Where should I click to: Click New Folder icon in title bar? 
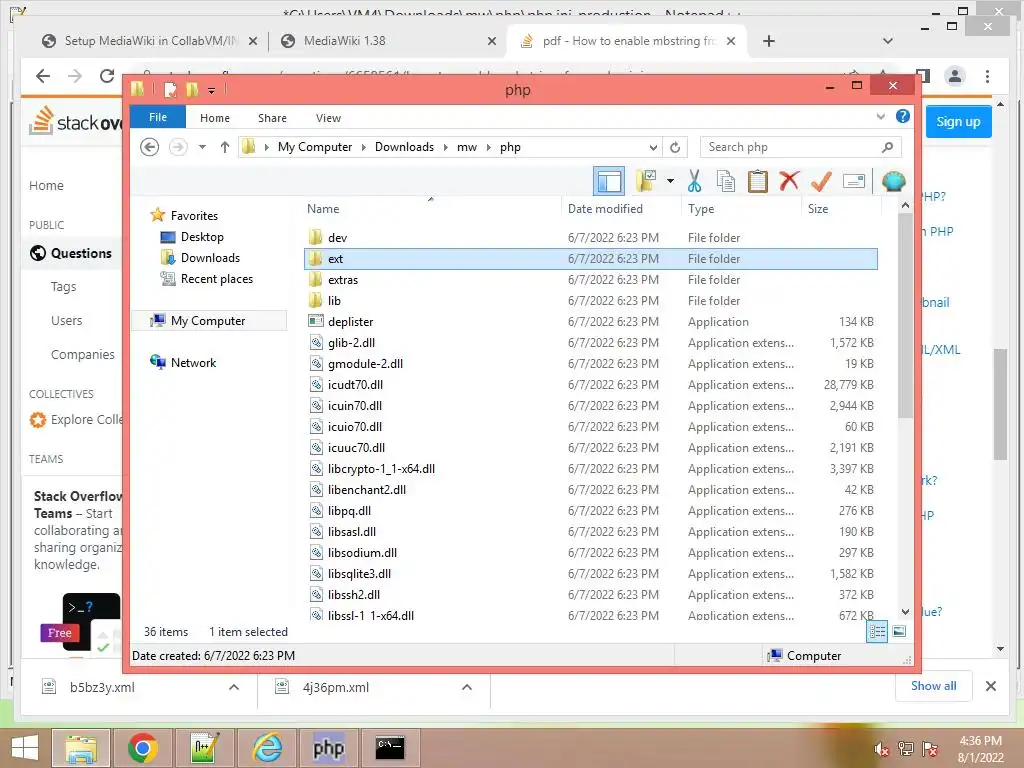coord(191,89)
